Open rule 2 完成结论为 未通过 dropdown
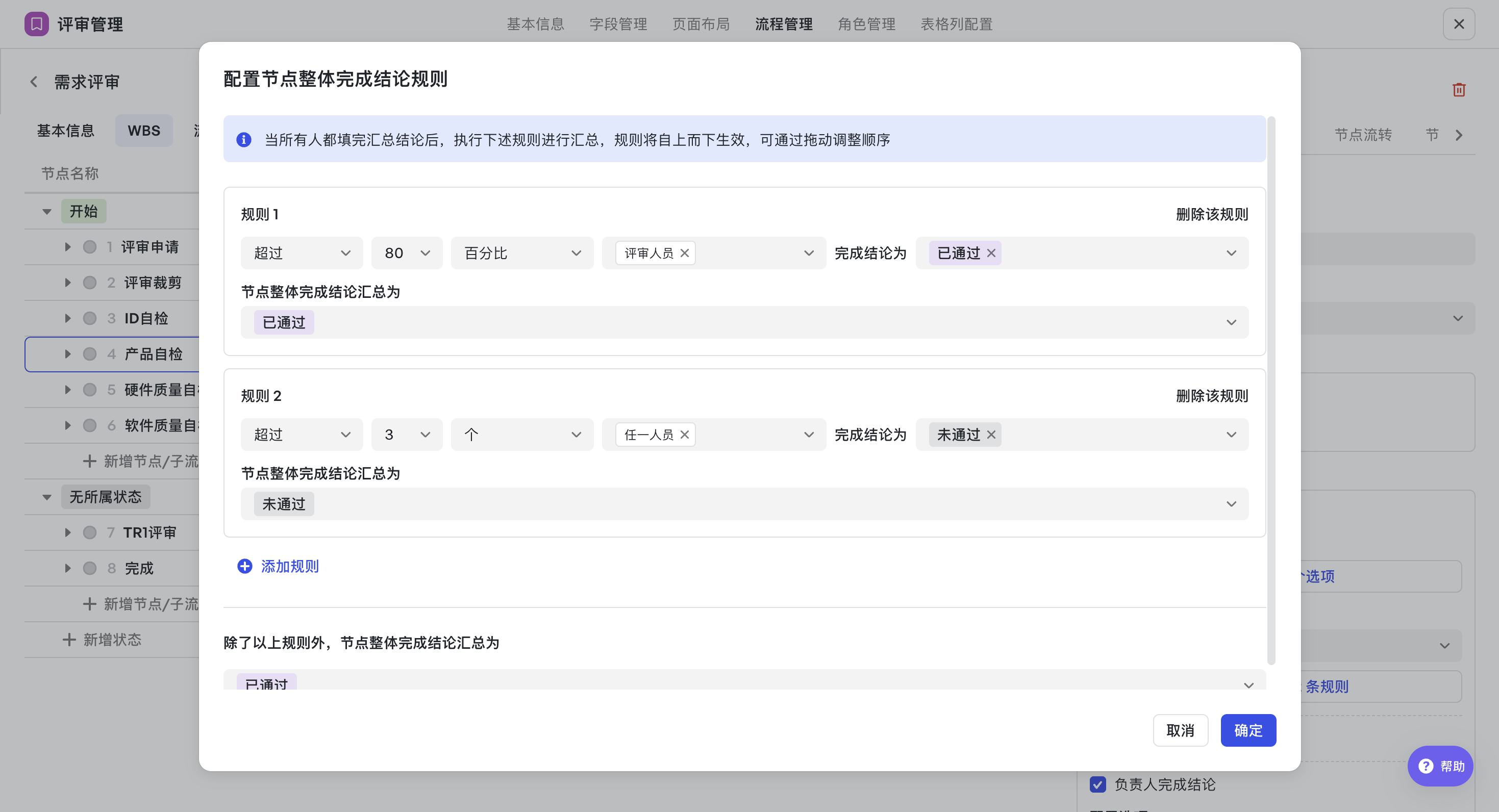Screen dimensions: 1499x812 click(x=1081, y=435)
